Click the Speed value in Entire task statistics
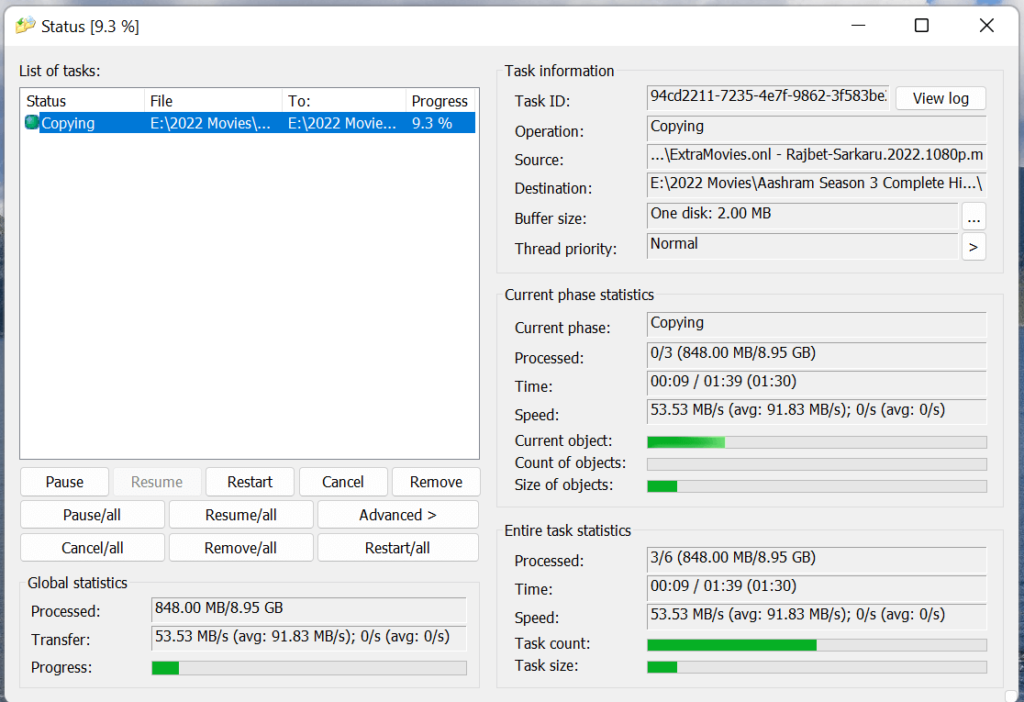Viewport: 1024px width, 702px height. 816,616
